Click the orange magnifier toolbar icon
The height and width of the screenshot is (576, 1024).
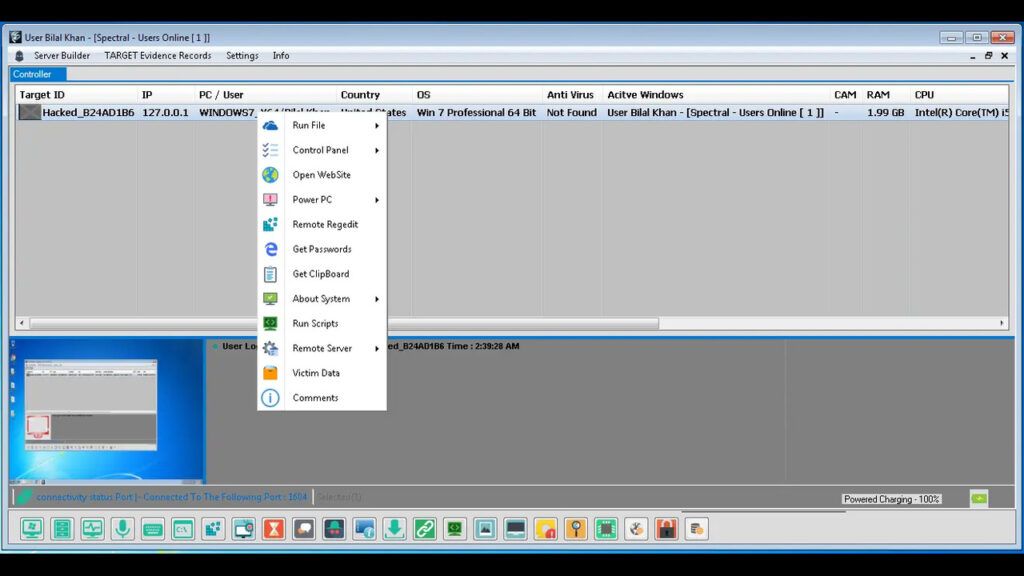[x=576, y=528]
